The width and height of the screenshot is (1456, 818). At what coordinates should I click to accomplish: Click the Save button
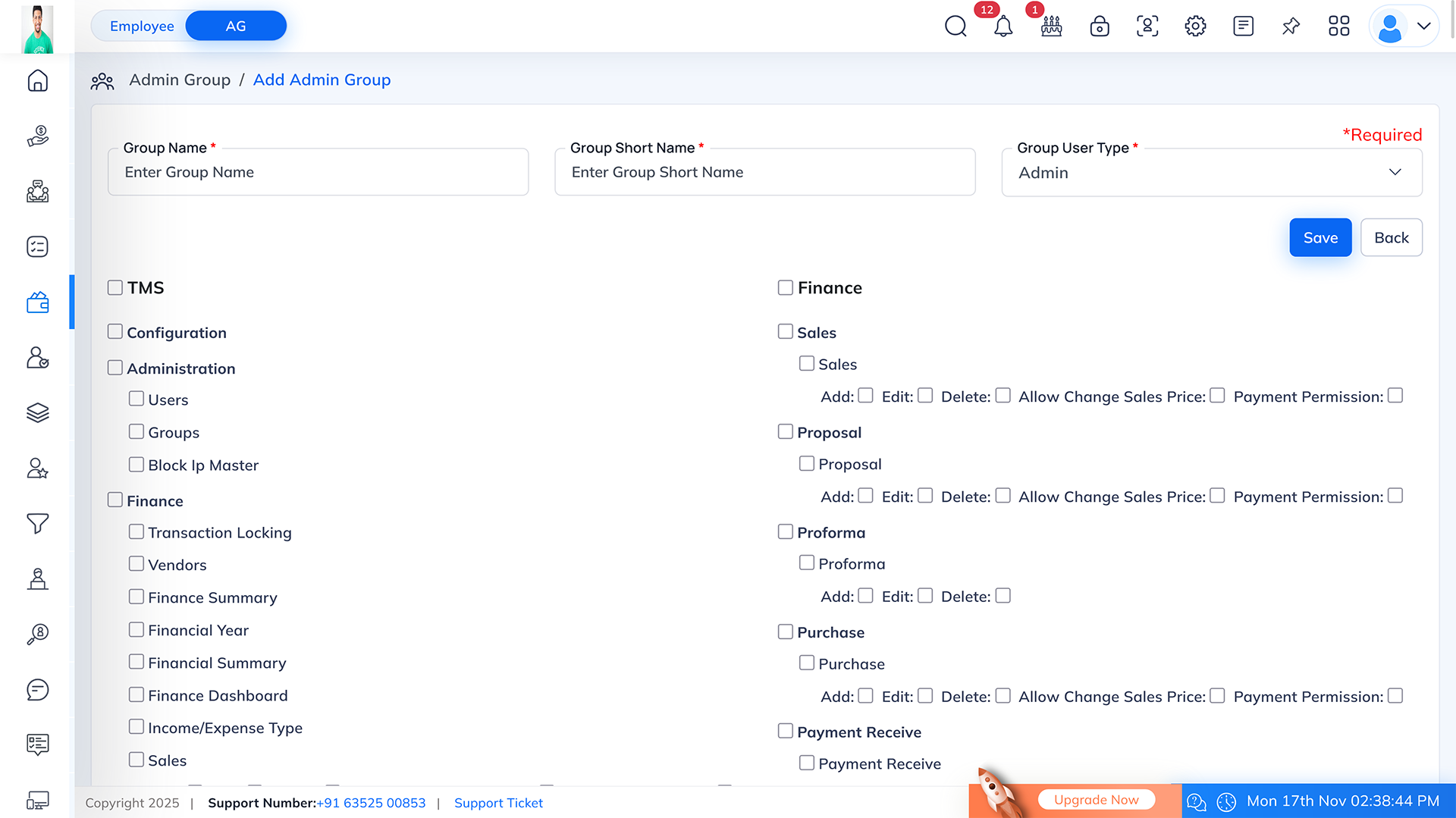pyautogui.click(x=1319, y=238)
